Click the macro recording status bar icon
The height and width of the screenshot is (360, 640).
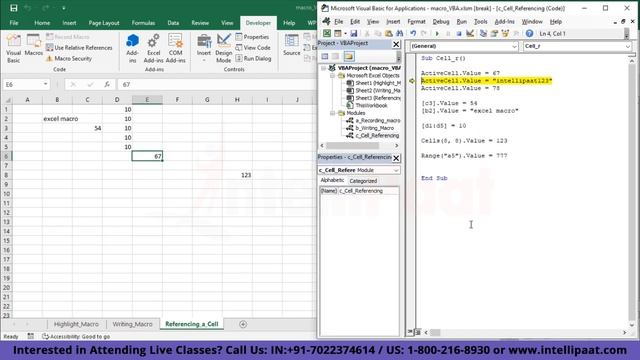click(31, 336)
